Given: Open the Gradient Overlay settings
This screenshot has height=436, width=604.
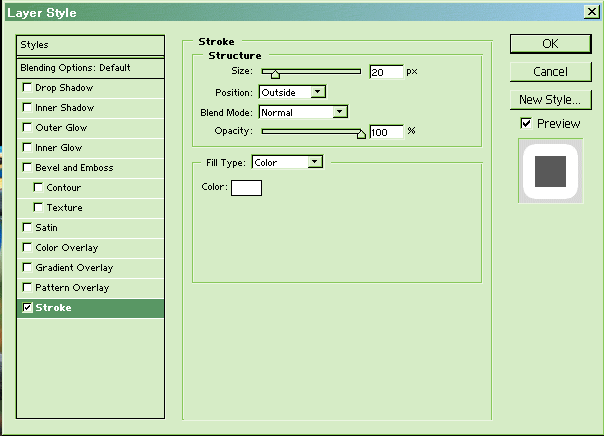Looking at the screenshot, I should [74, 268].
